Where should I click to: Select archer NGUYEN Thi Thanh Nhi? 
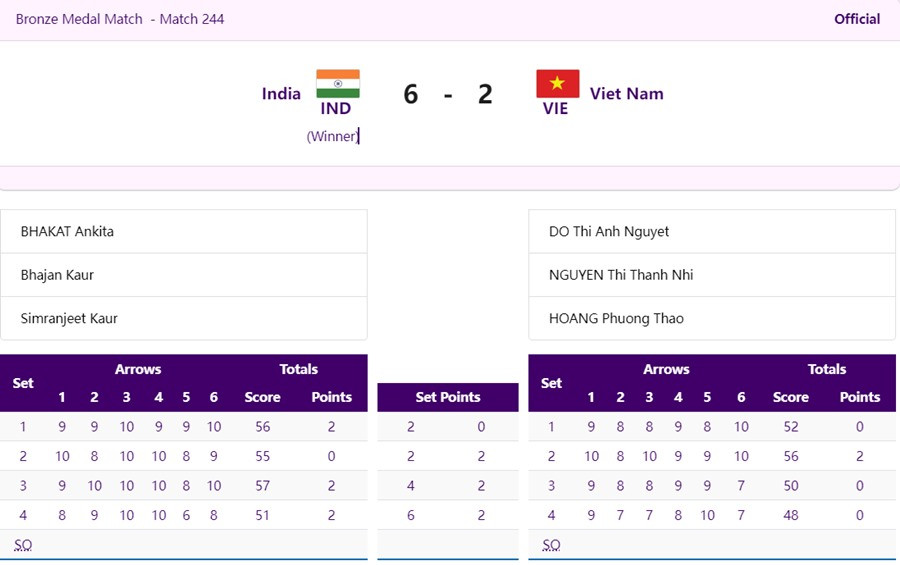point(621,275)
